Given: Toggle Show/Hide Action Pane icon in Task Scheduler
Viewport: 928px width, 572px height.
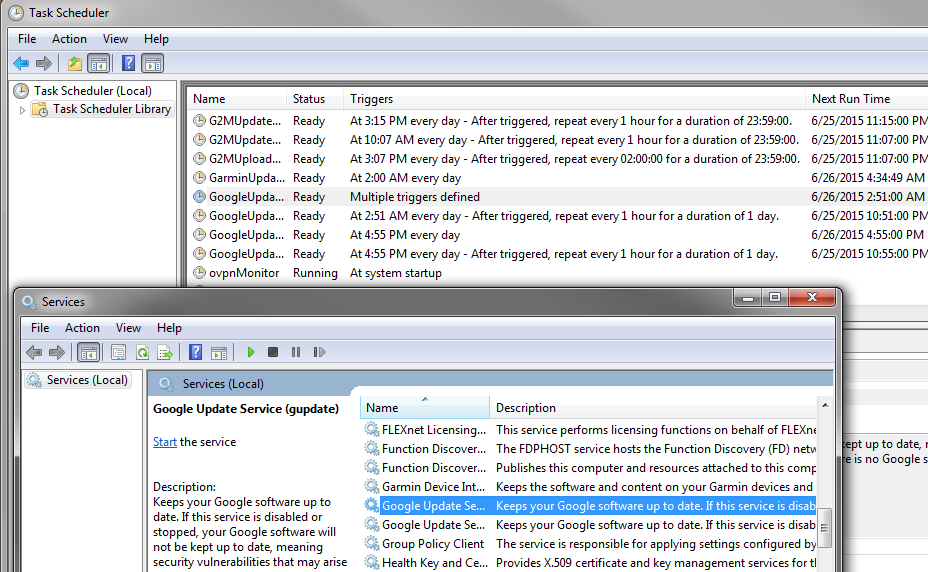Looking at the screenshot, I should point(153,63).
